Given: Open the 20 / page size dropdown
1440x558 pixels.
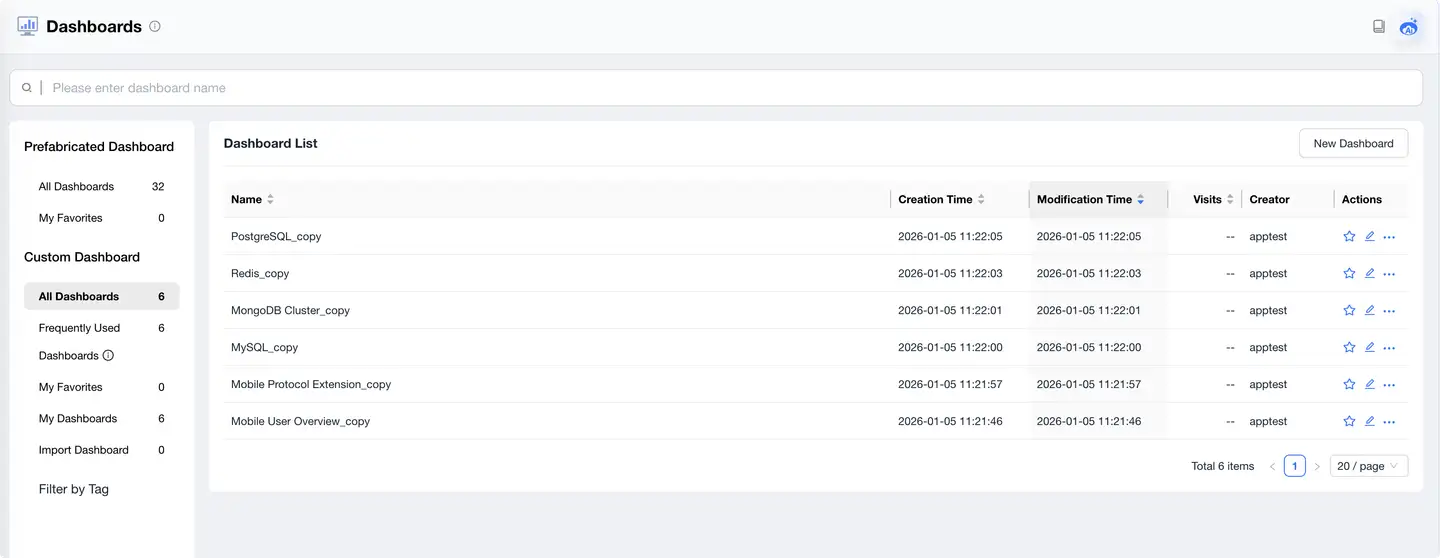Looking at the screenshot, I should tap(1369, 466).
